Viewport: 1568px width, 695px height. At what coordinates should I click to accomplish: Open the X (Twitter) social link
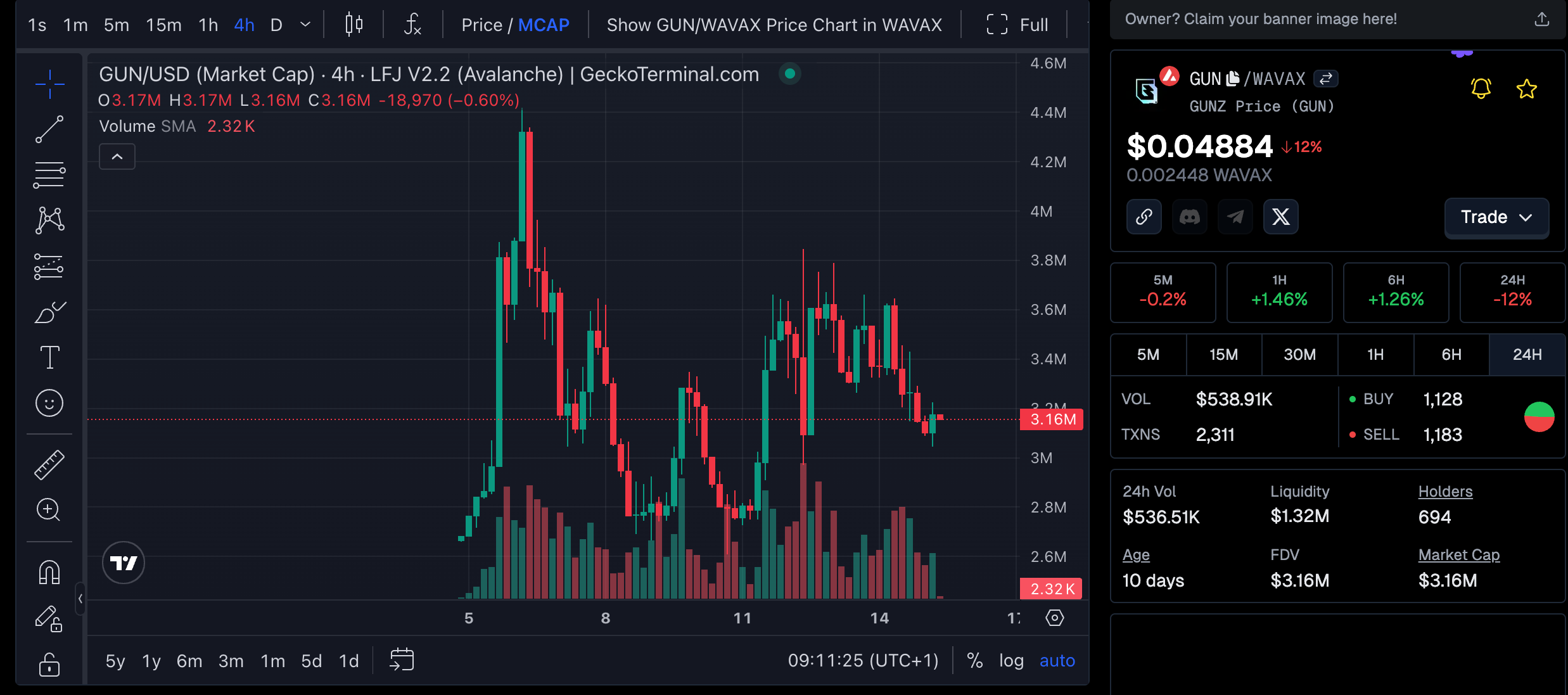(1280, 217)
